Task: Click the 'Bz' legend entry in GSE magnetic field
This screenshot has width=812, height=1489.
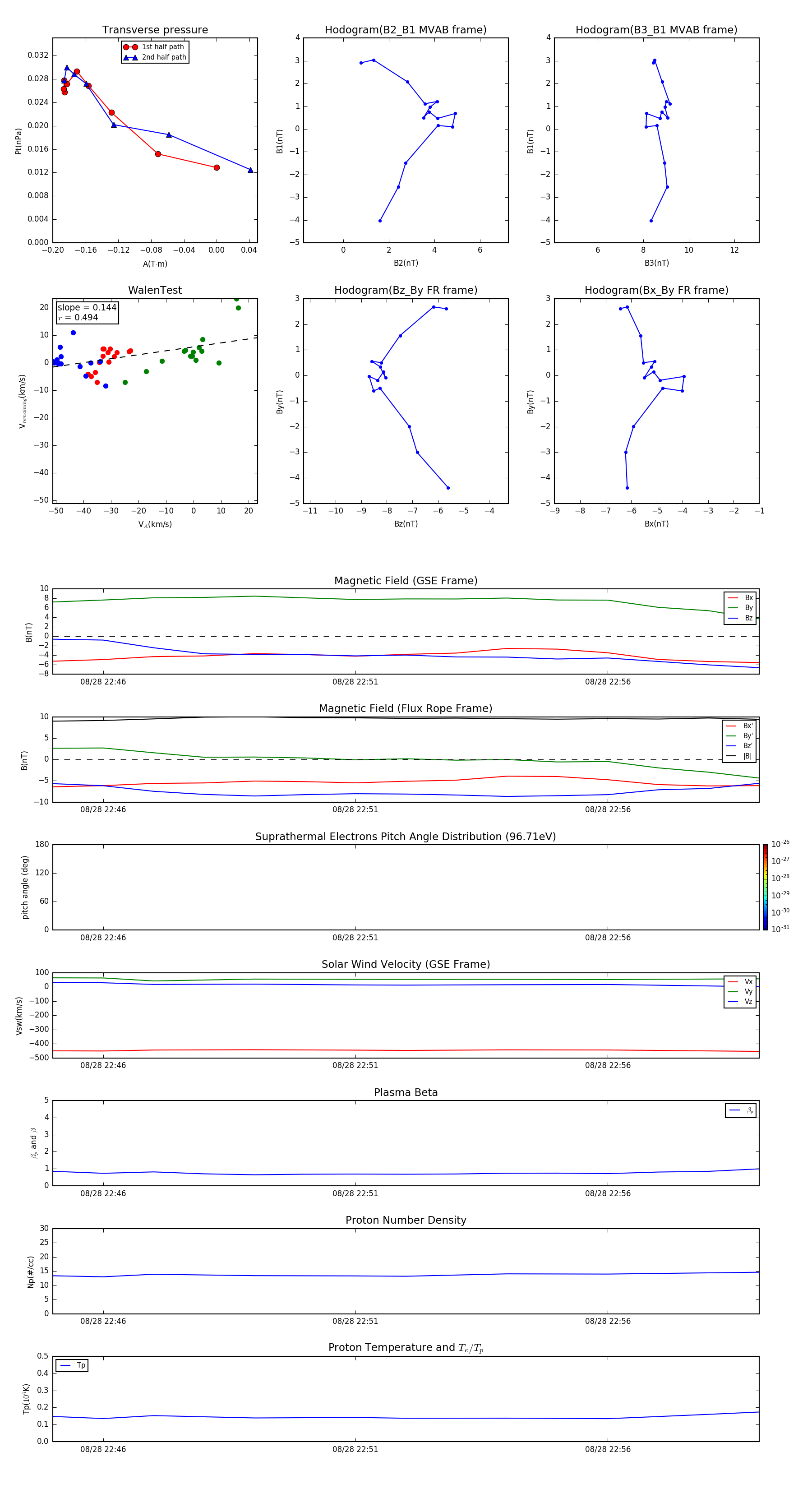Action: click(740, 618)
